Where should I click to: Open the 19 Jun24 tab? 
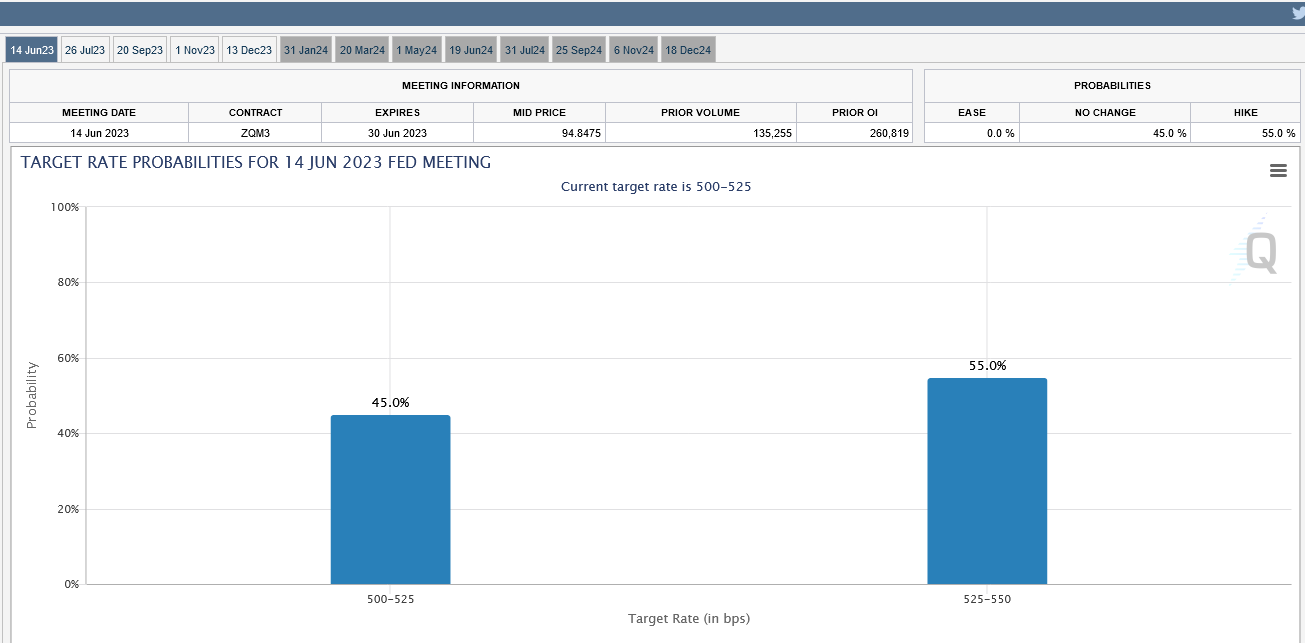[x=470, y=50]
